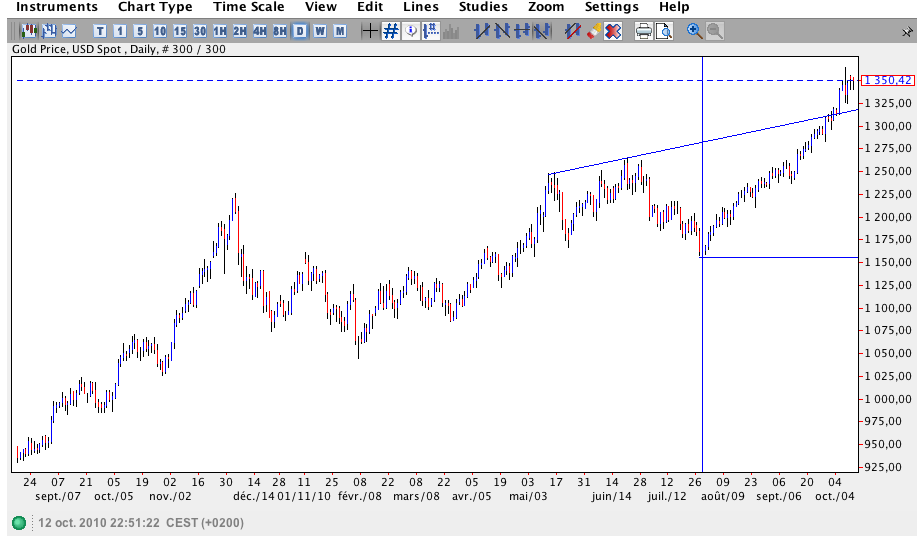Expand the Time Scale menu
This screenshot has width=917, height=543.
pos(248,7)
